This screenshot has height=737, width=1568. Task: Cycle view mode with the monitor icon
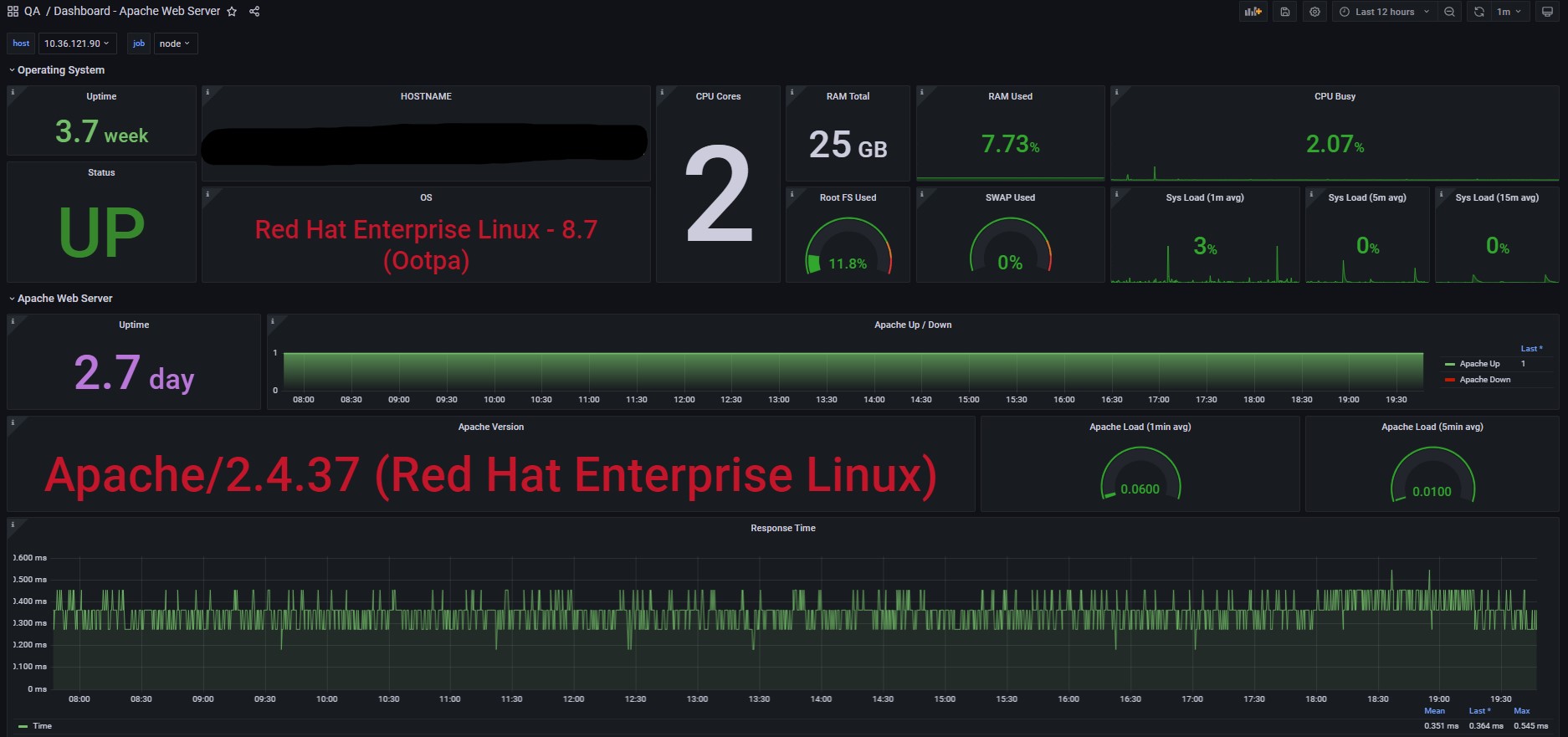(x=1547, y=12)
